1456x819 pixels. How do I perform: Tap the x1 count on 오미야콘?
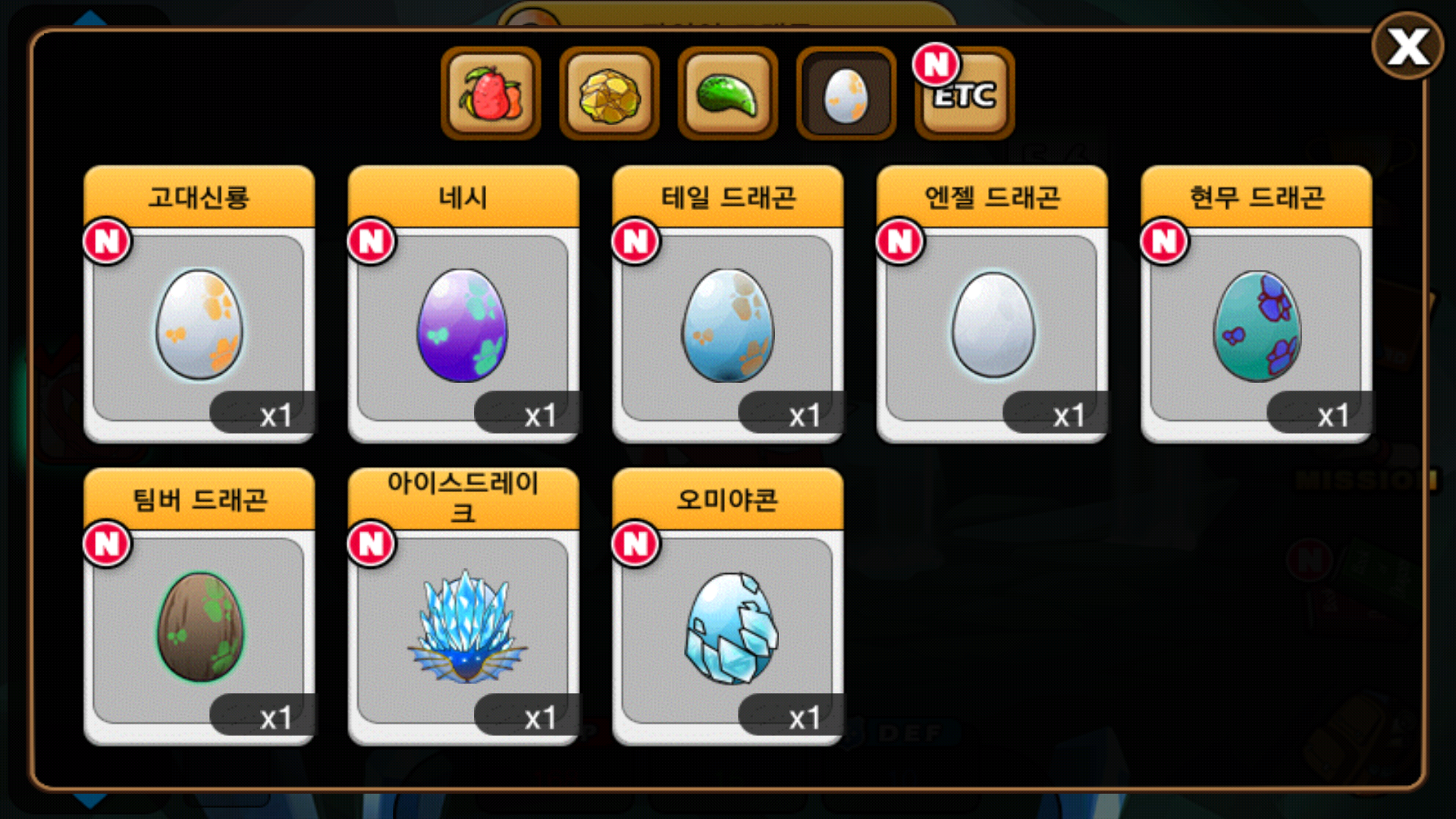click(x=805, y=717)
